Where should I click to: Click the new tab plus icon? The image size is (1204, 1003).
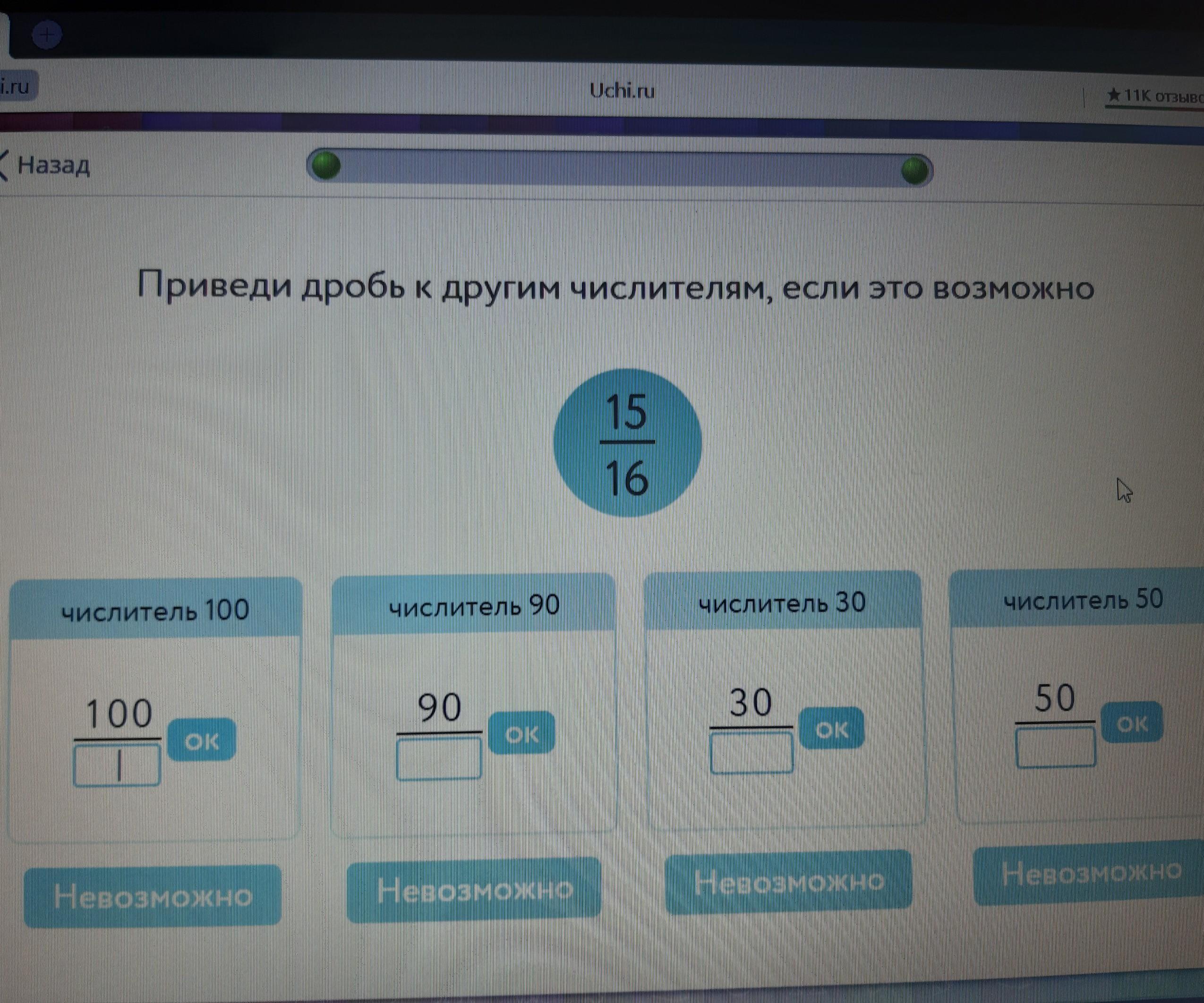pyautogui.click(x=47, y=35)
